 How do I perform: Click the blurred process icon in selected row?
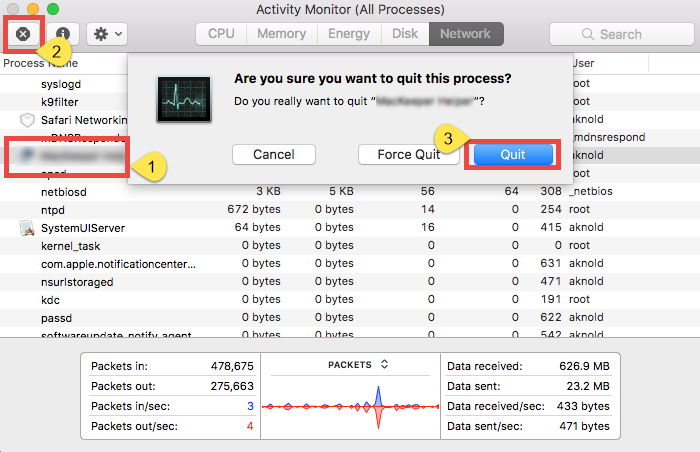(27, 155)
